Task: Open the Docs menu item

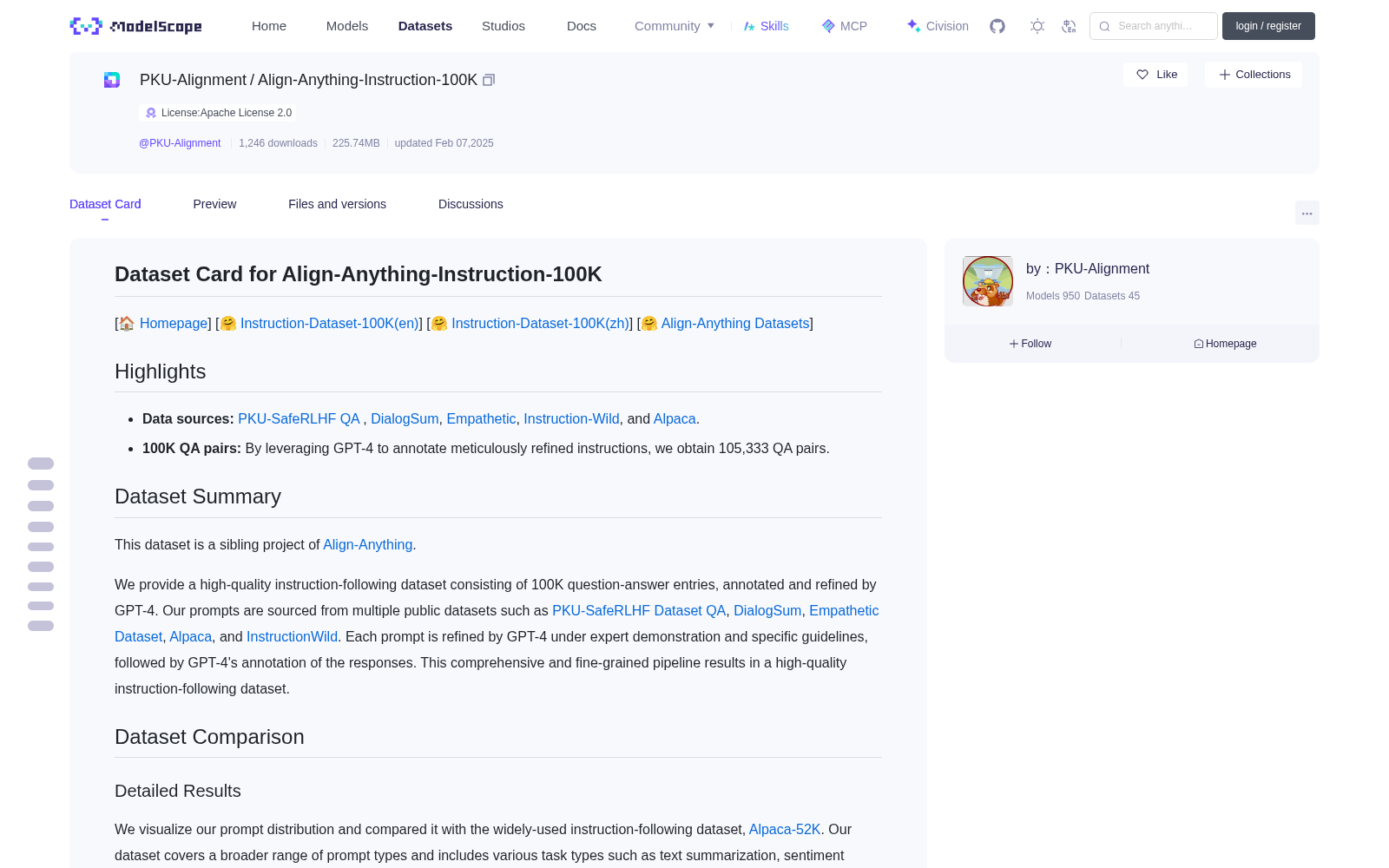Action: click(x=582, y=26)
